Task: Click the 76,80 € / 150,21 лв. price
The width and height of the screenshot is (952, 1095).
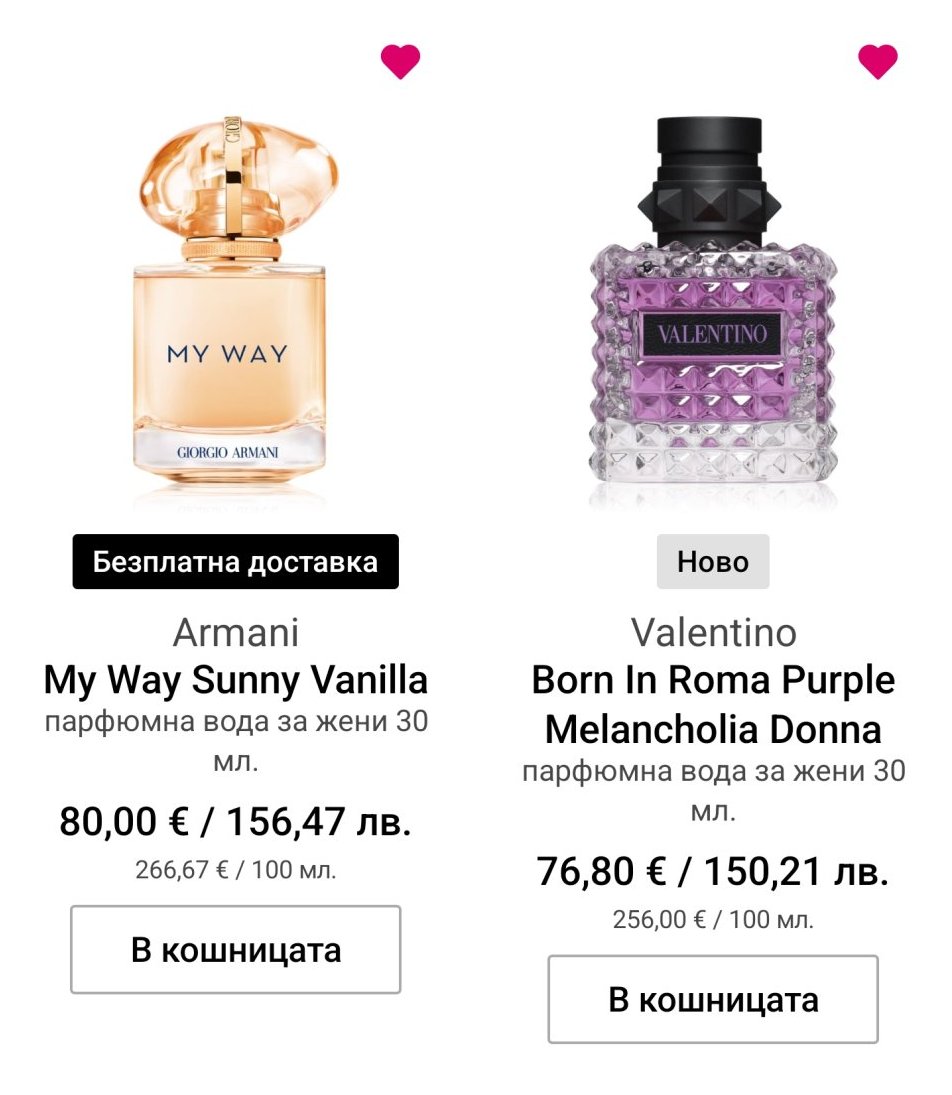Action: click(x=713, y=872)
